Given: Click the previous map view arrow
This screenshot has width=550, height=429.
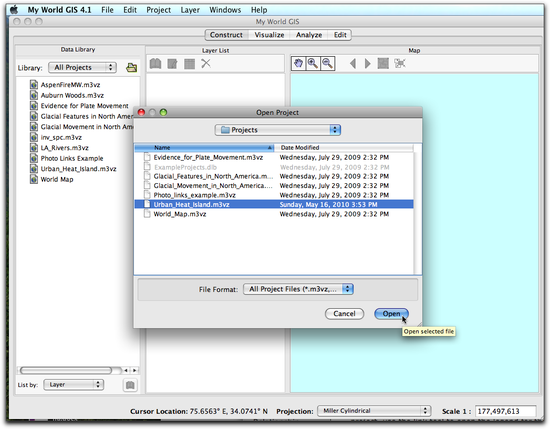Looking at the screenshot, I should [x=353, y=63].
